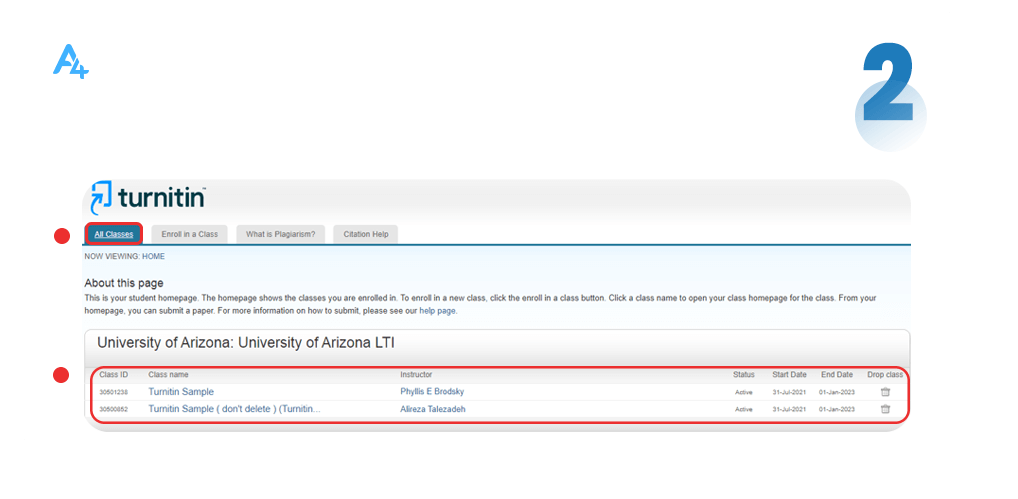Click the End Date column header
Screen dimensions: 1018x499
click(x=837, y=374)
